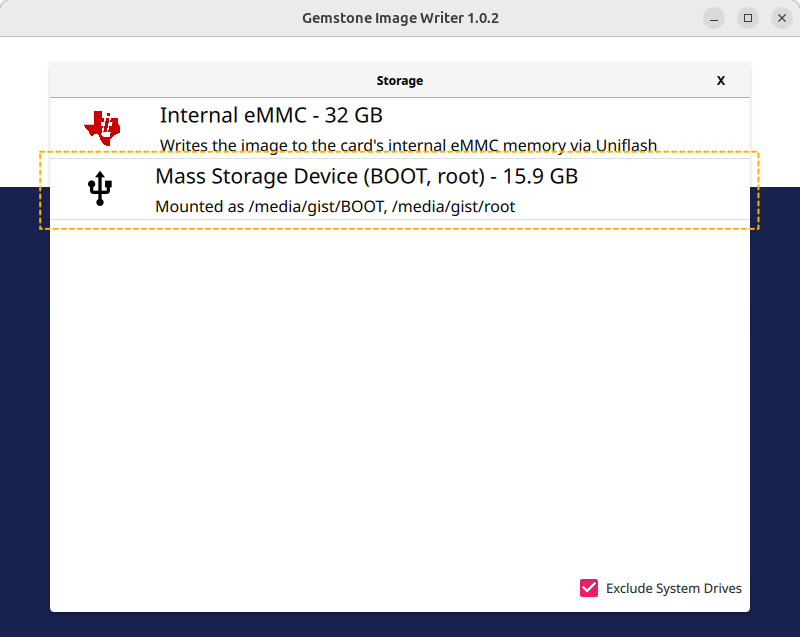The width and height of the screenshot is (800, 637).
Task: Close the Gemstone Image Writer window
Action: click(782, 18)
